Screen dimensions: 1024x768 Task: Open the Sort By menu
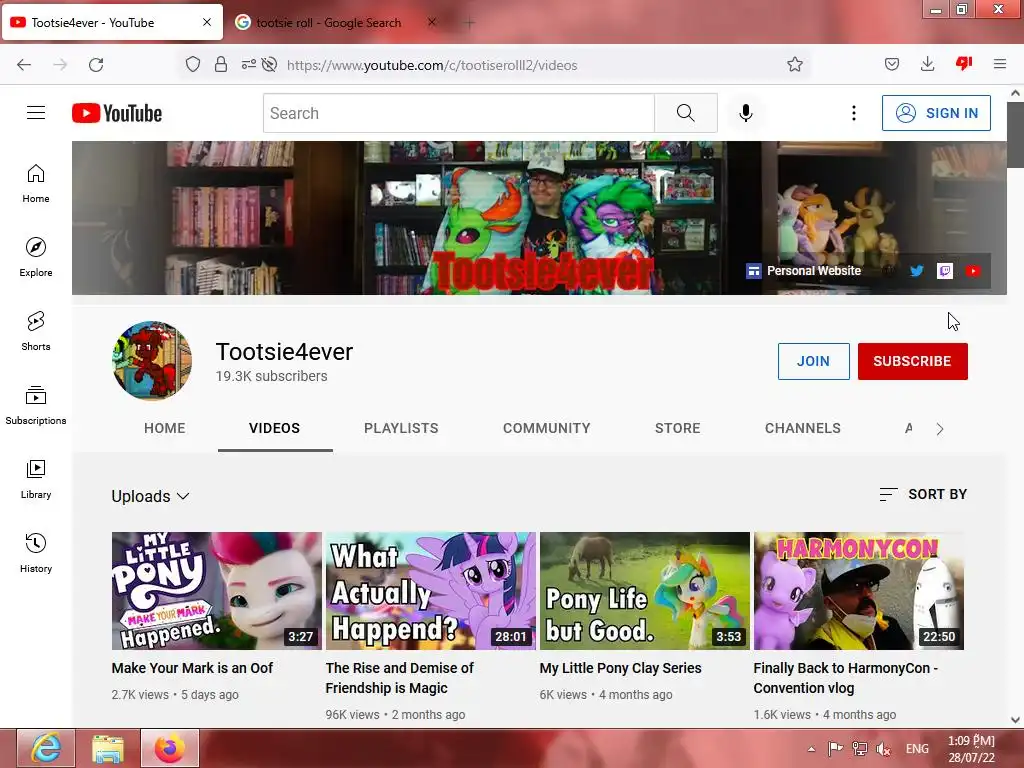pos(923,494)
